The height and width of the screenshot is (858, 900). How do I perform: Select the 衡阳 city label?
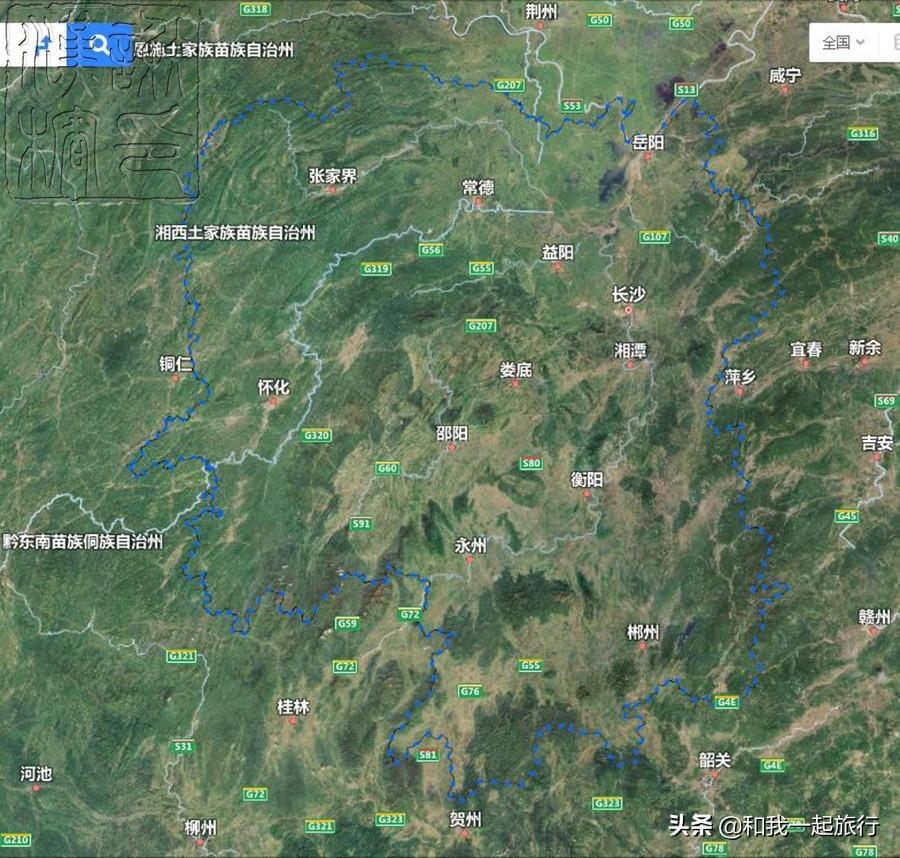click(x=587, y=479)
